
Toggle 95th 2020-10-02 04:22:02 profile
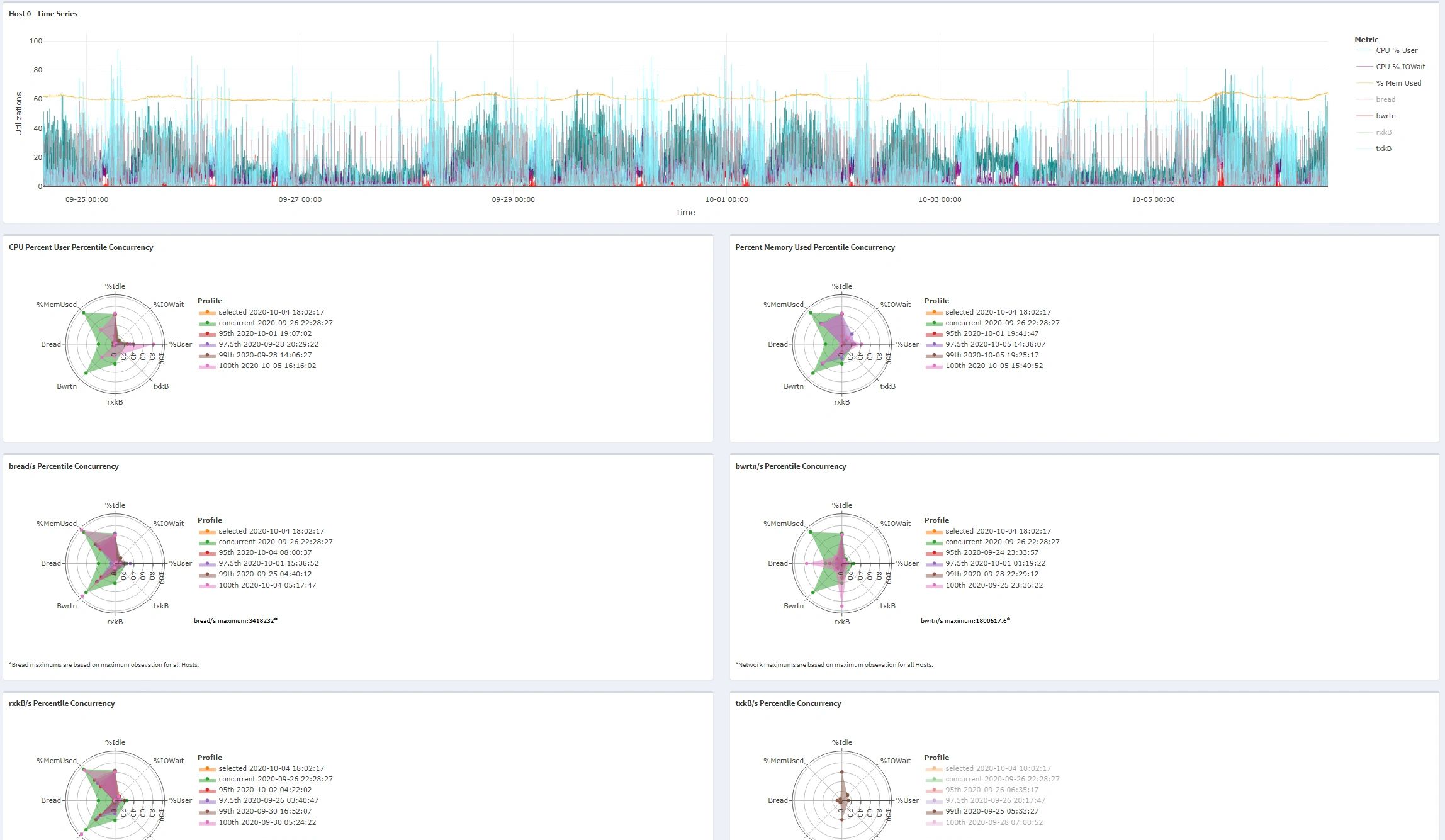pyautogui.click(x=256, y=790)
